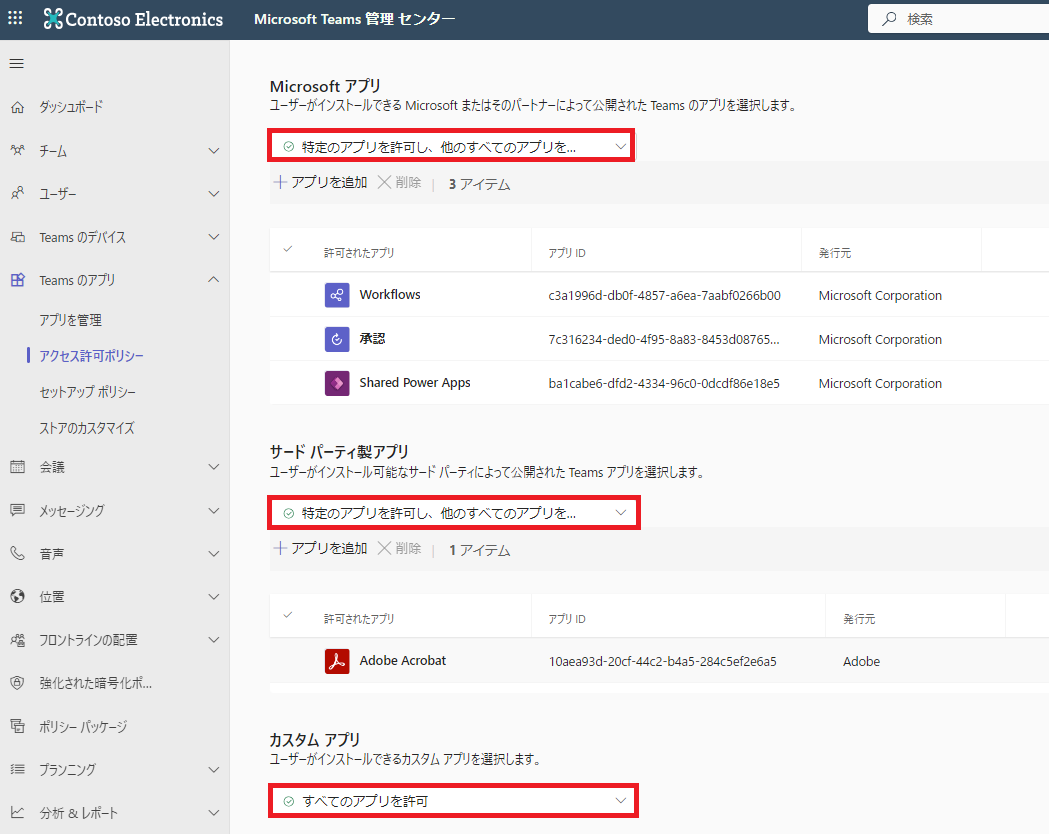The height and width of the screenshot is (834, 1049).
Task: Open the Microsoft アプリ policy dropdown
Action: pos(452,146)
